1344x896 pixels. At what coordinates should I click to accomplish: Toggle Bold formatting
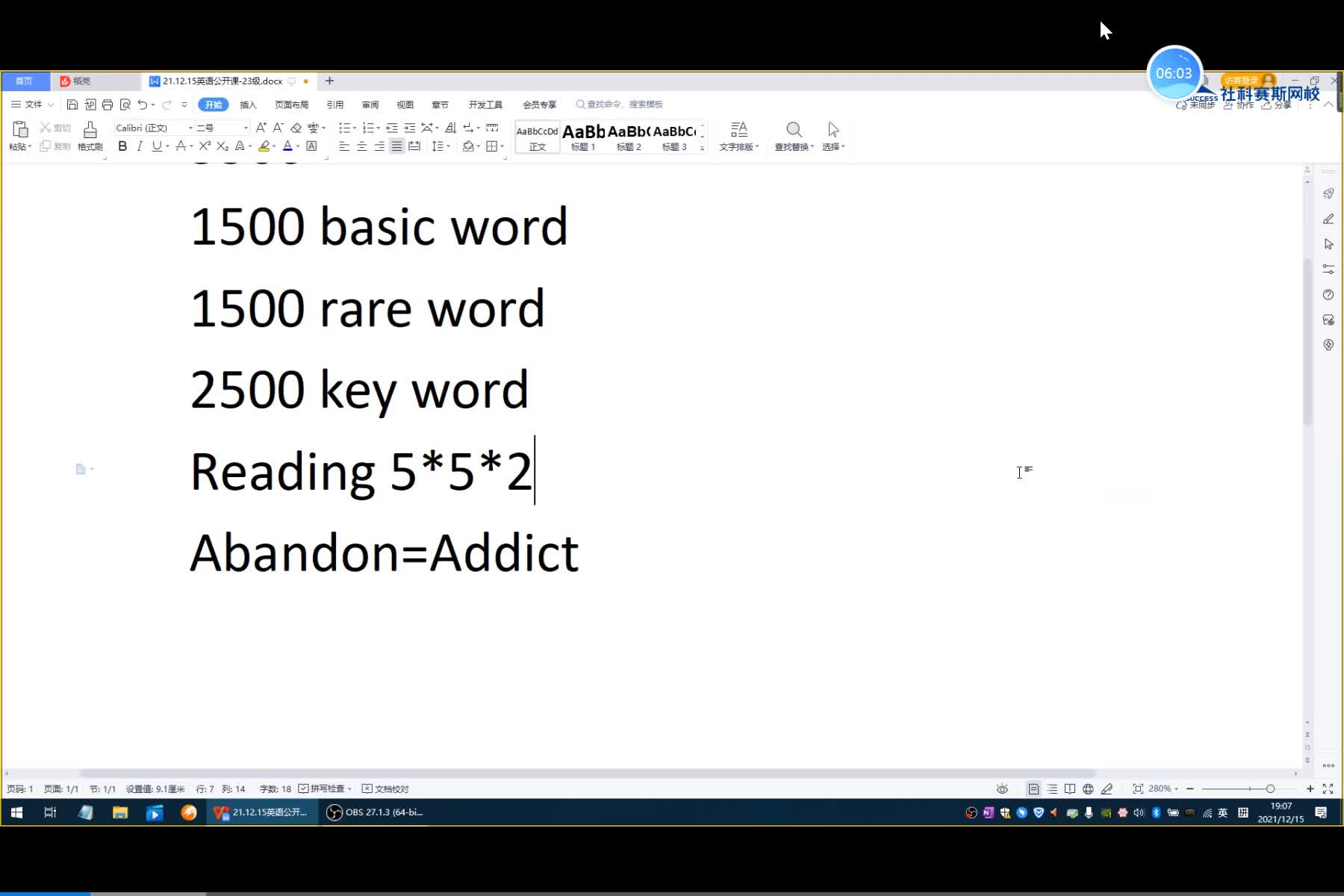point(122,146)
